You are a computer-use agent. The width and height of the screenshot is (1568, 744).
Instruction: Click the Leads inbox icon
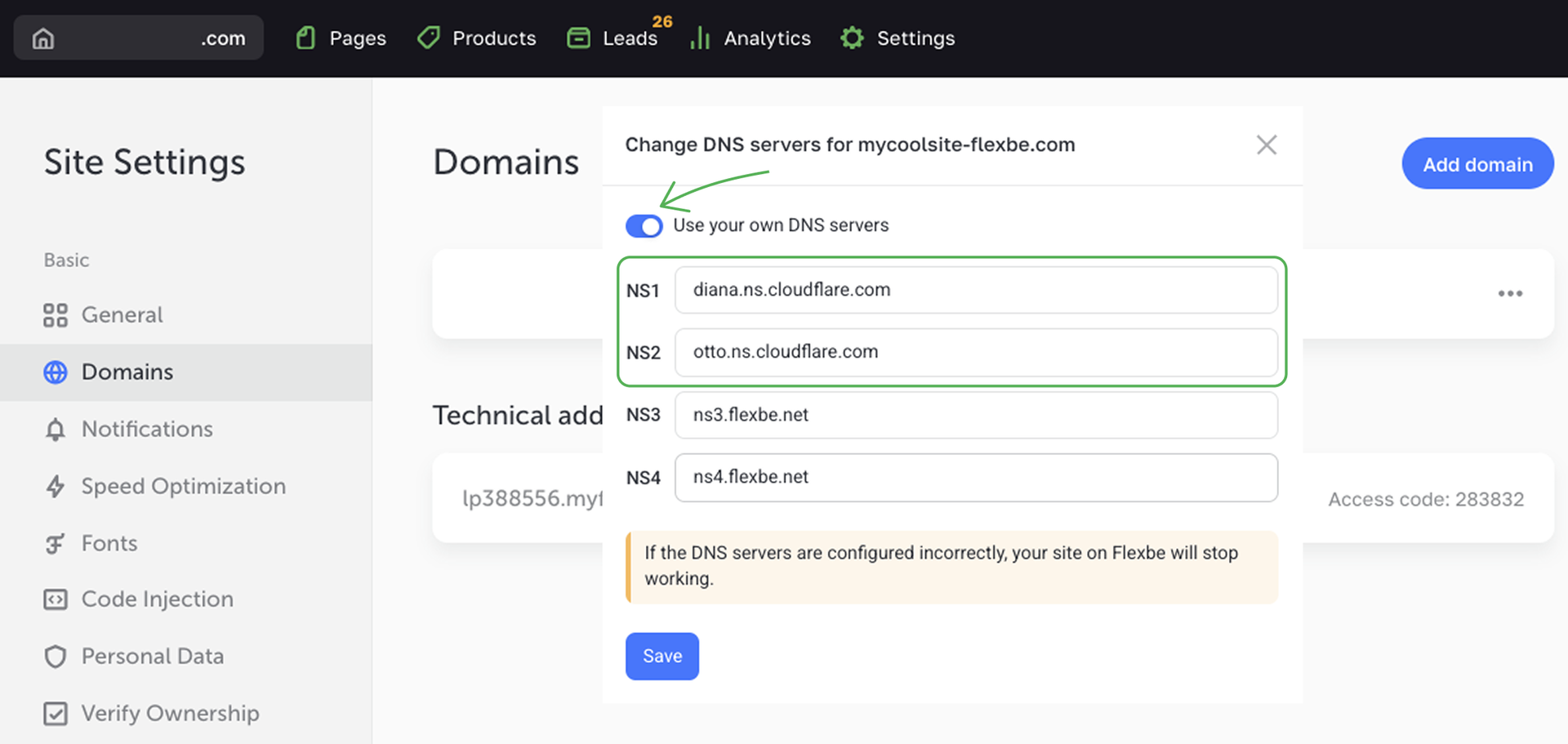point(578,38)
